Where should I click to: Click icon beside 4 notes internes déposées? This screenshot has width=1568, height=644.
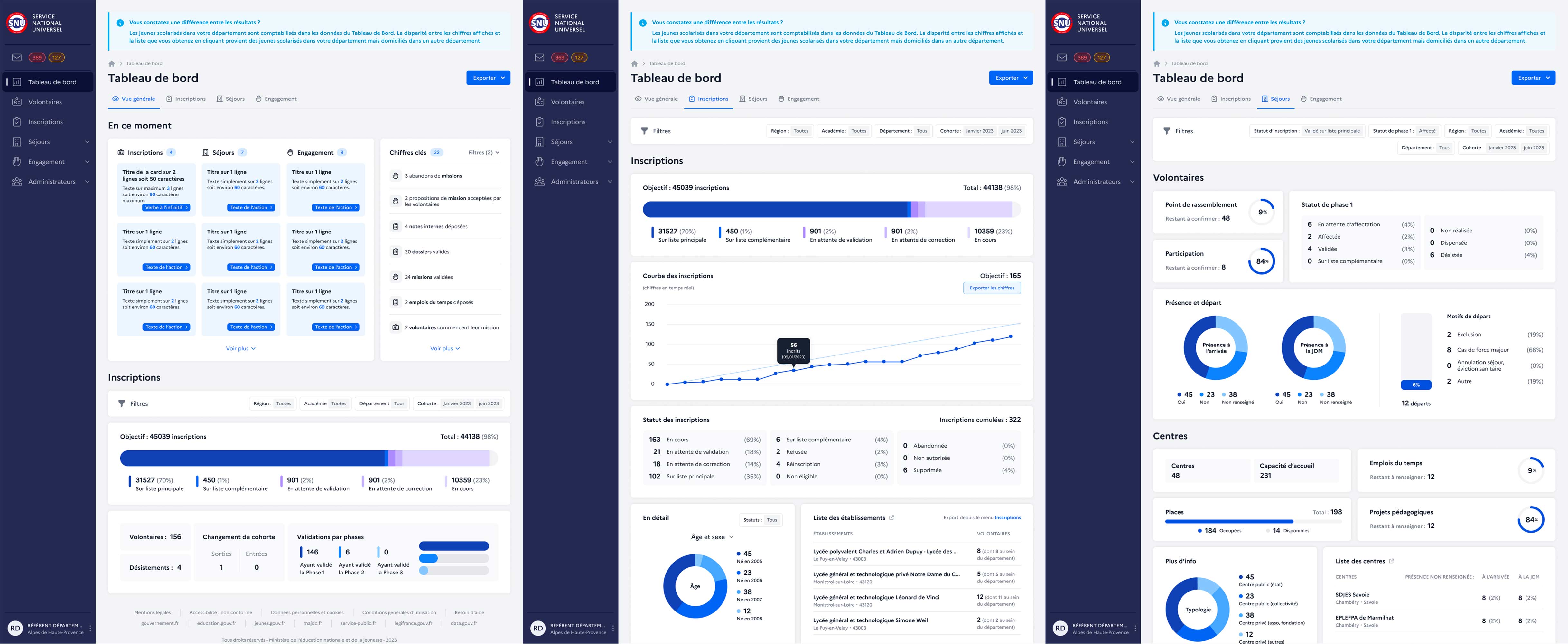(x=396, y=226)
